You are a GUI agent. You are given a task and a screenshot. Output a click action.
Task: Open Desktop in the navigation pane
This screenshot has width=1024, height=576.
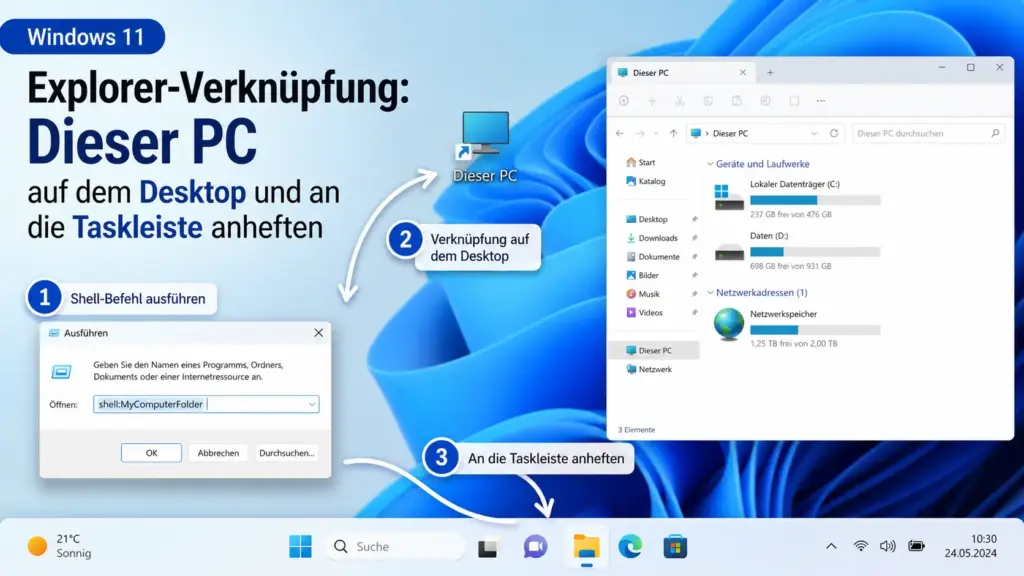click(x=647, y=219)
